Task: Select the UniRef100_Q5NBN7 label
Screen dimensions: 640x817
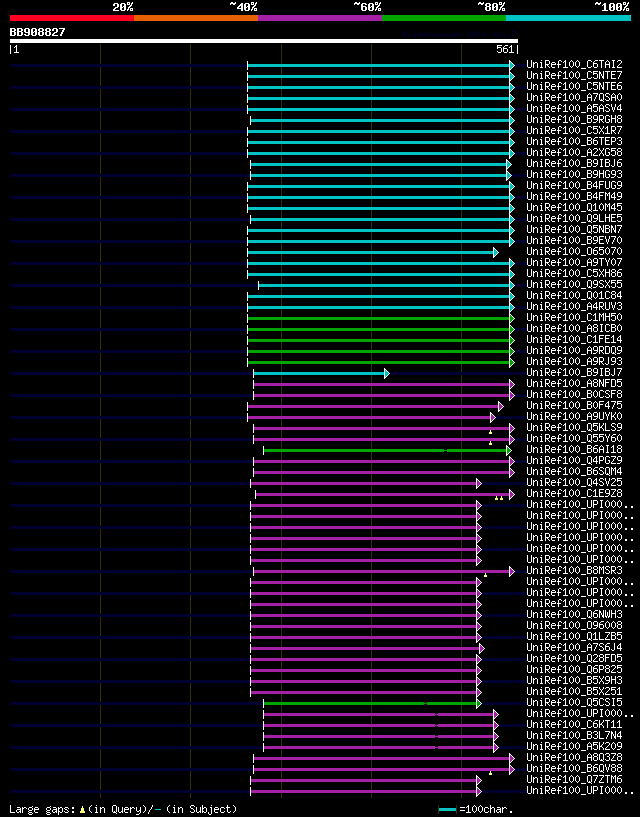Action: pyautogui.click(x=574, y=229)
